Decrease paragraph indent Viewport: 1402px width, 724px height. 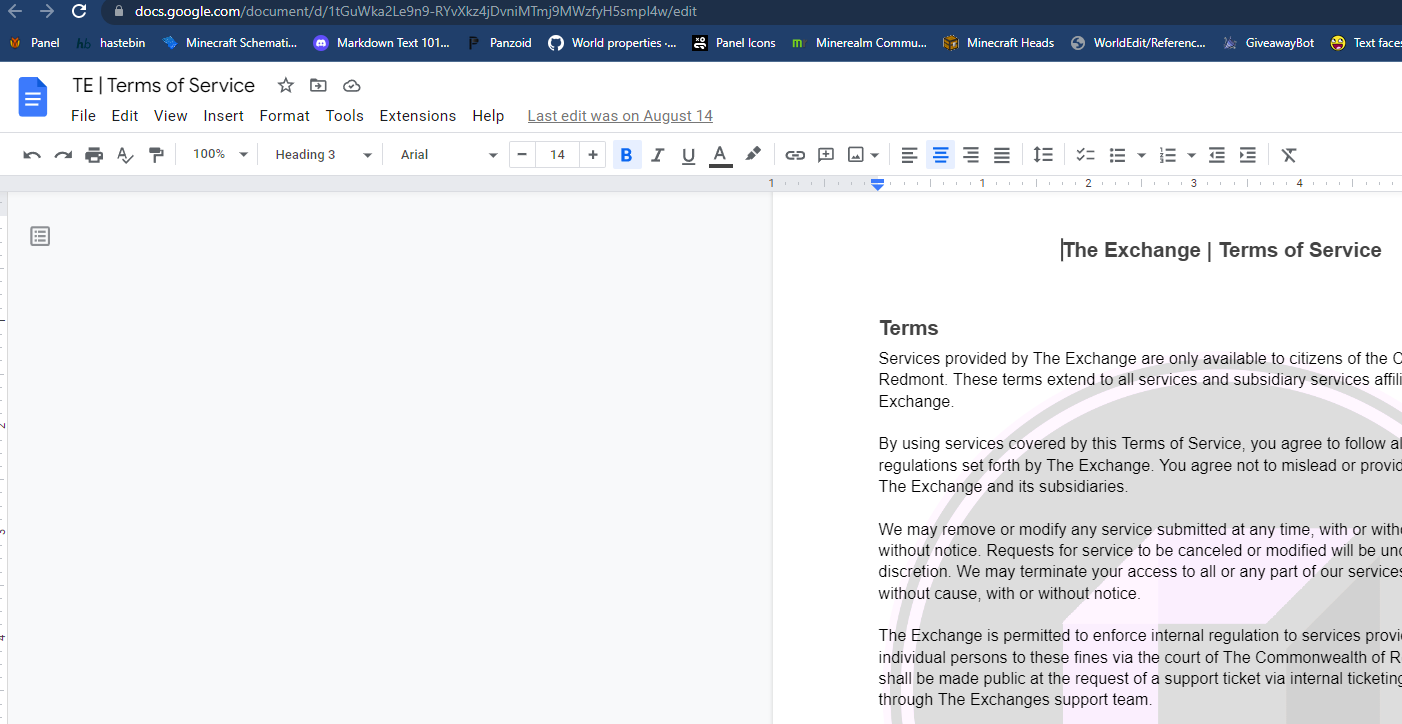tap(1216, 155)
